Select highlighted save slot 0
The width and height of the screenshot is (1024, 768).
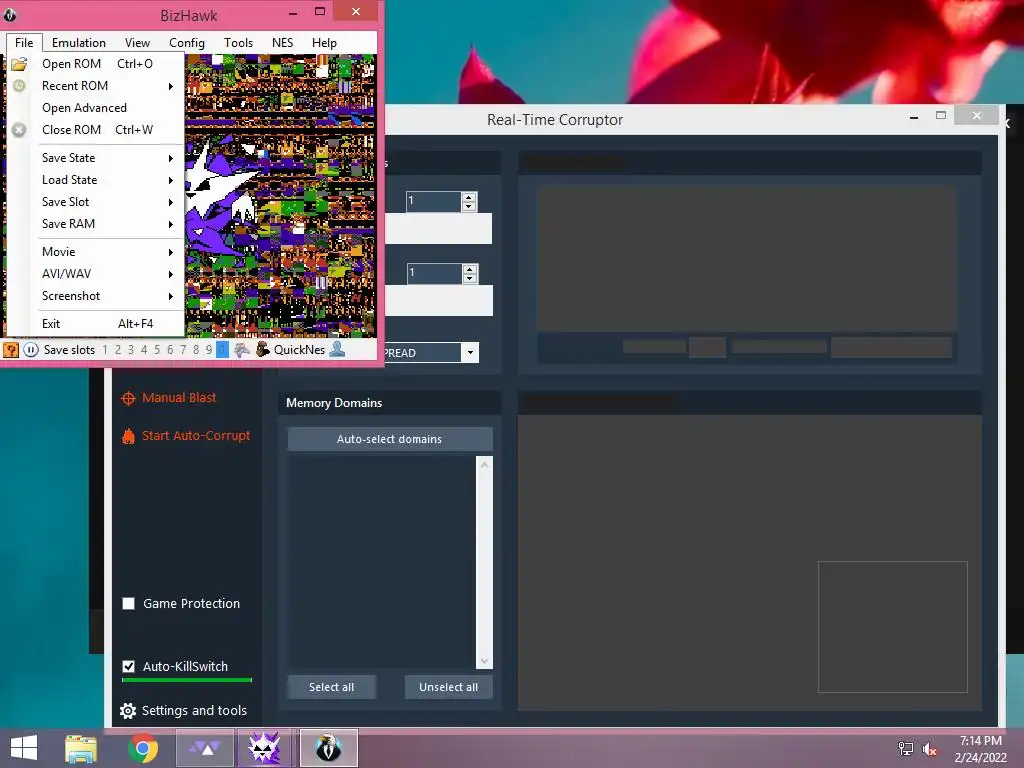coord(222,350)
